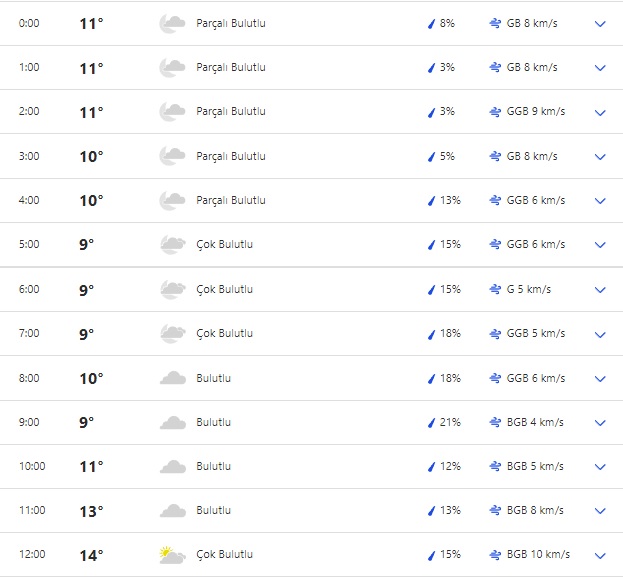This screenshot has width=623, height=578.
Task: Expand the 9:00 forecast chevron
Action: 600,422
